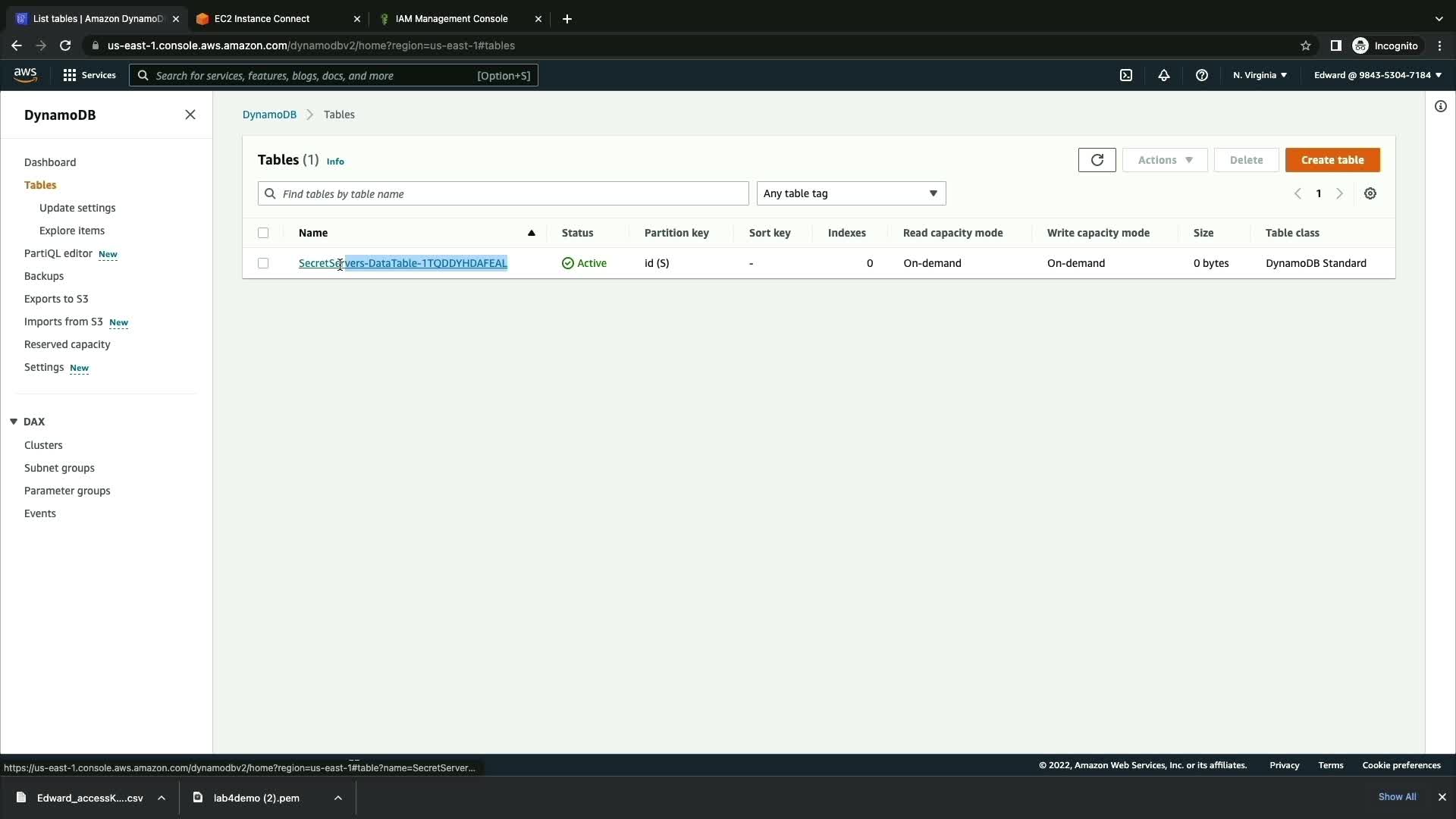Close the DynamoDB side navigation
The height and width of the screenshot is (819, 1456).
[x=190, y=115]
